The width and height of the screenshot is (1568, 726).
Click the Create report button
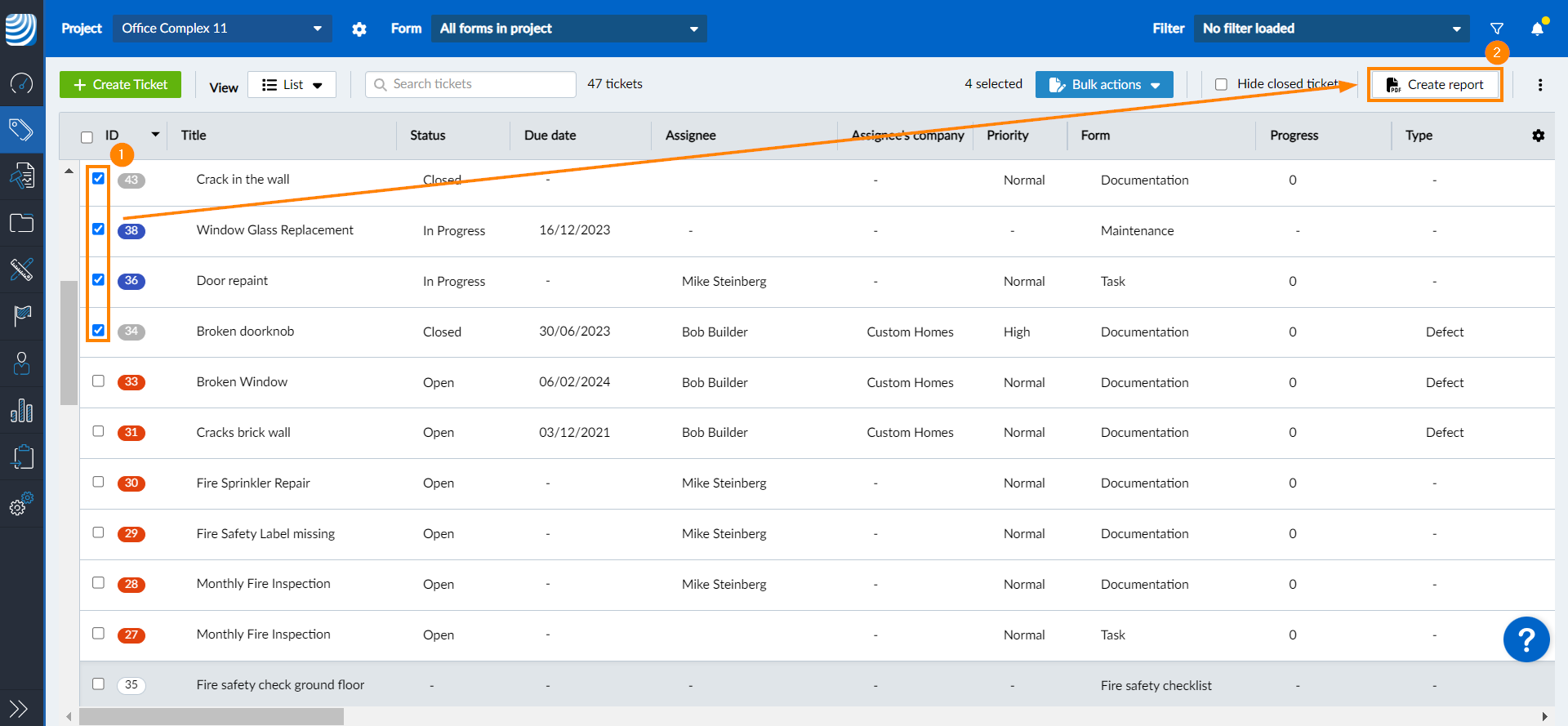pyautogui.click(x=1435, y=84)
